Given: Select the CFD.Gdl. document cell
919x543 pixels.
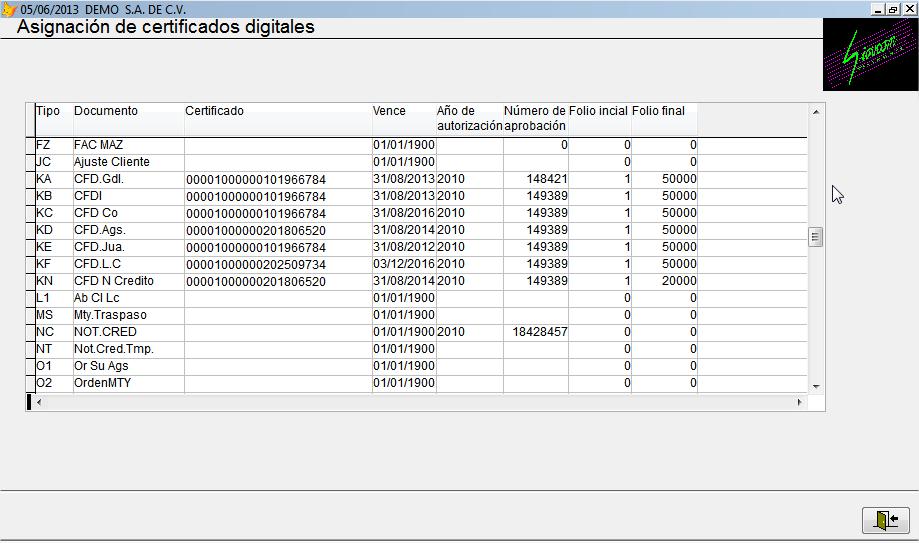Looking at the screenshot, I should (x=128, y=179).
